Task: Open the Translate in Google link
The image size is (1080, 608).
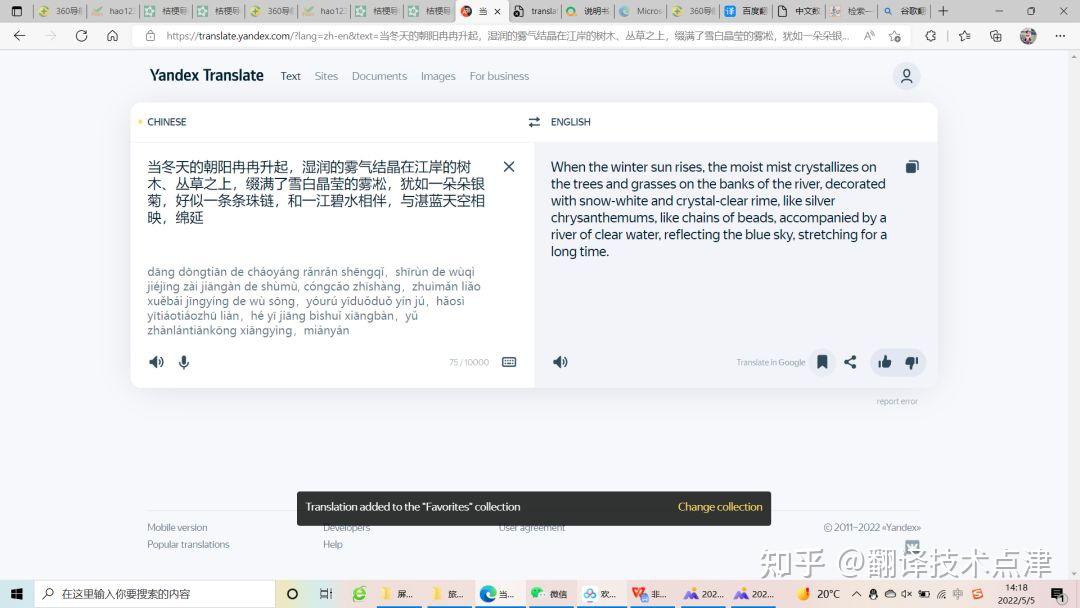Action: (x=770, y=362)
